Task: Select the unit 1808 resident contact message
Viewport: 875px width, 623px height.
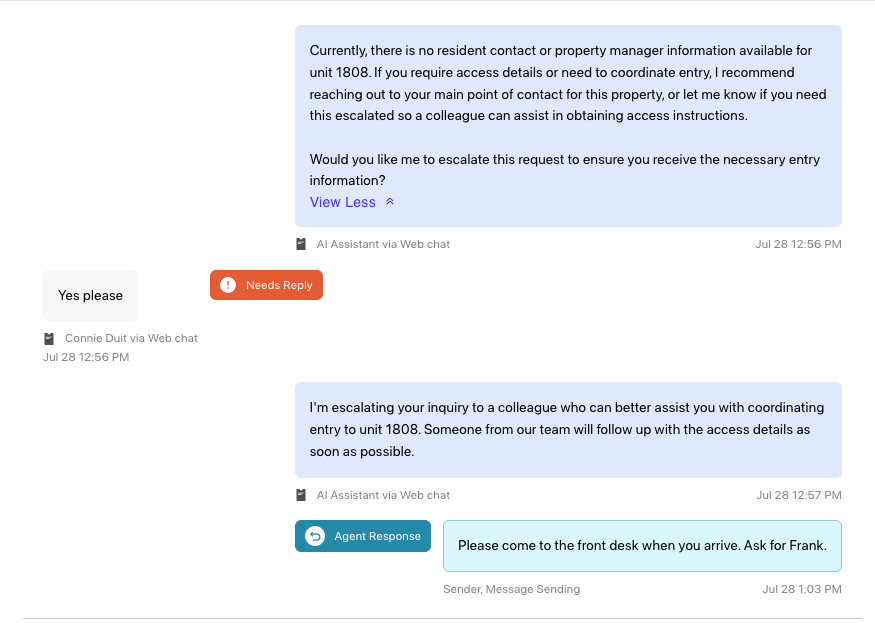Action: [x=568, y=126]
